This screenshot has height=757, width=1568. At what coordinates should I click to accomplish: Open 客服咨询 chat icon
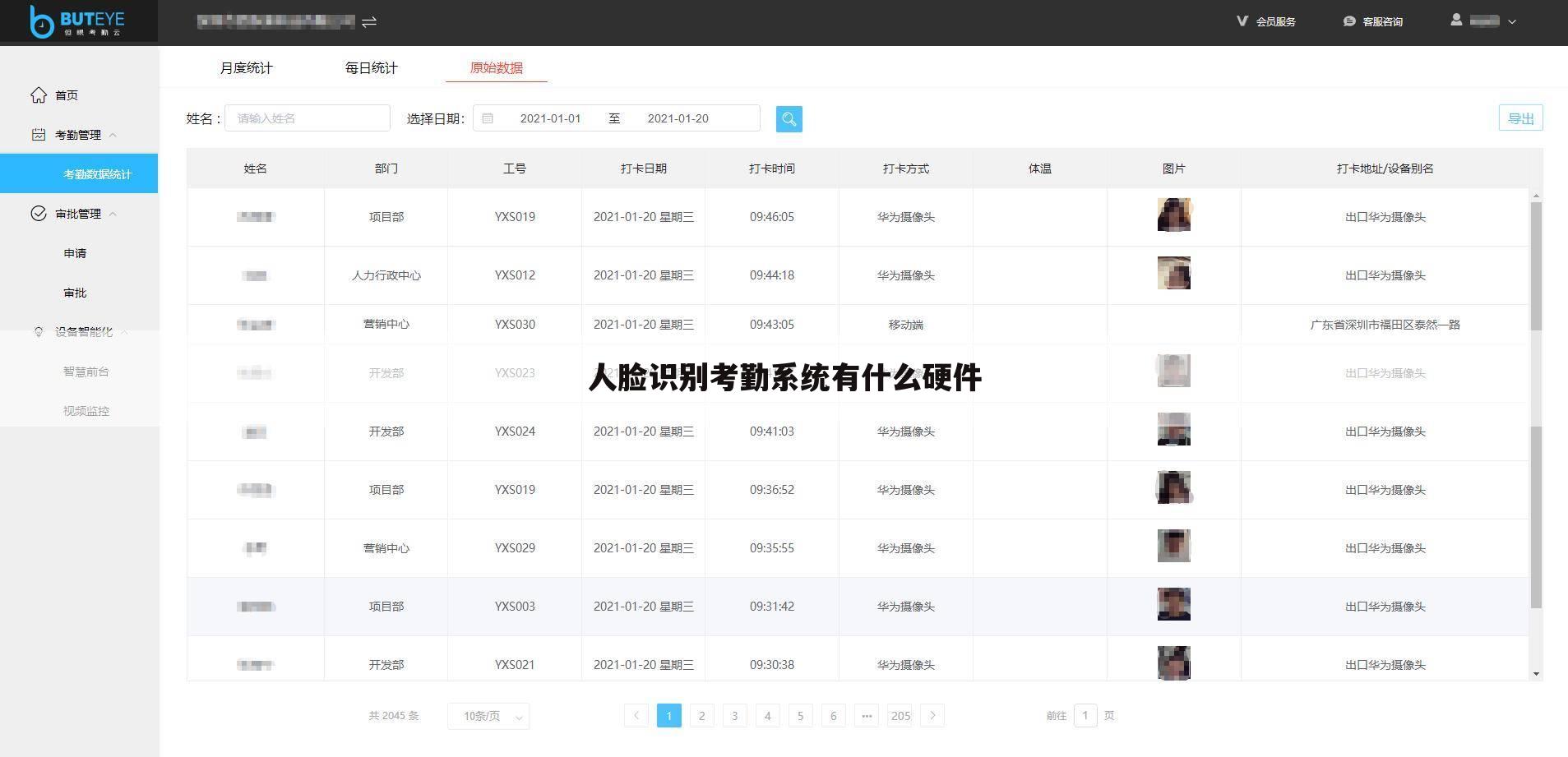[1349, 21]
